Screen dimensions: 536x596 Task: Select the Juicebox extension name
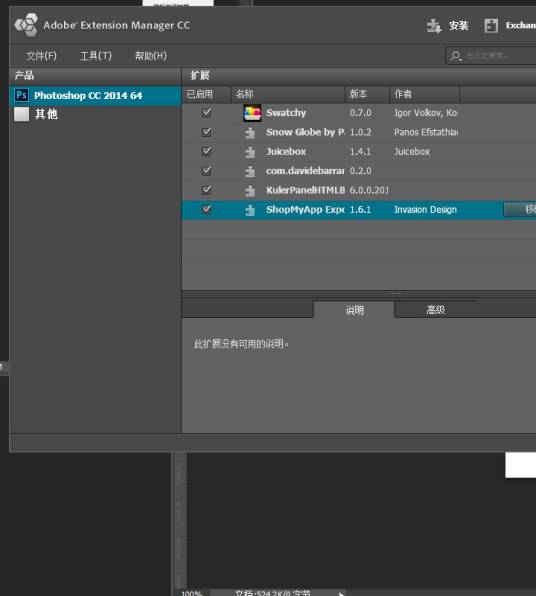coord(286,152)
